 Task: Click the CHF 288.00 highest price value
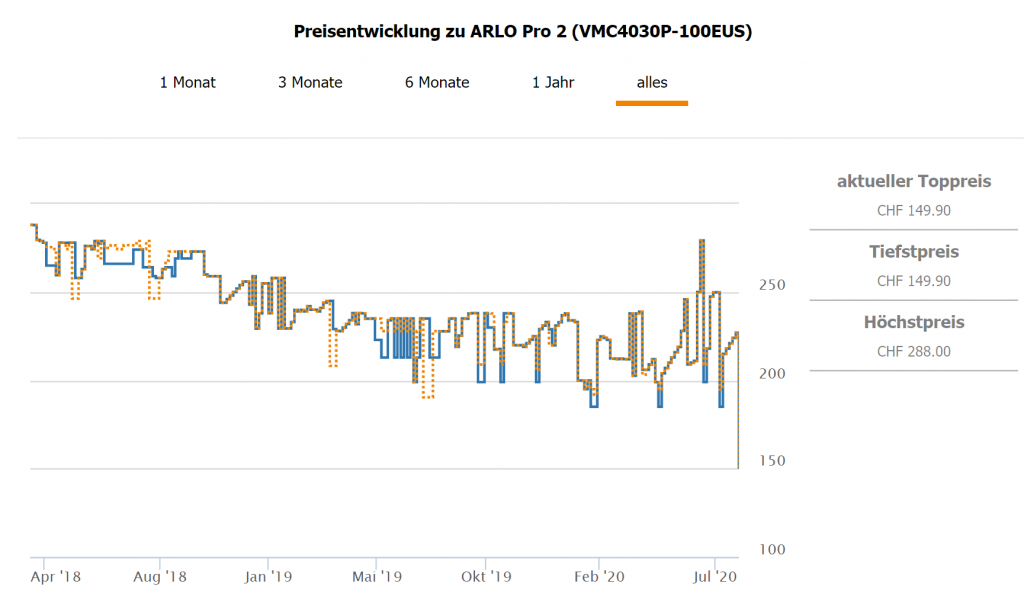pyautogui.click(x=914, y=351)
